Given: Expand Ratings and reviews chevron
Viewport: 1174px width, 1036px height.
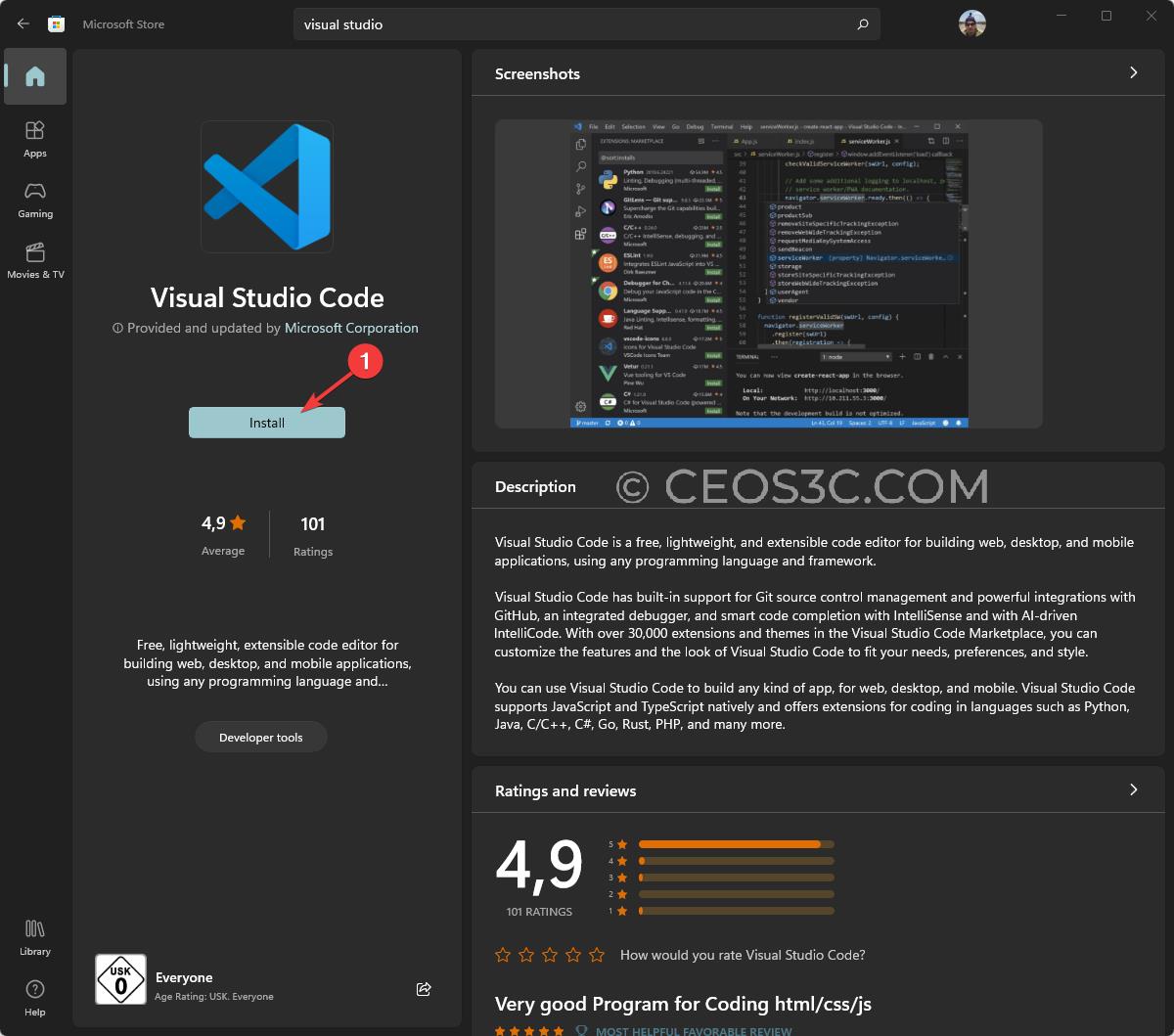Looking at the screenshot, I should click(1134, 789).
